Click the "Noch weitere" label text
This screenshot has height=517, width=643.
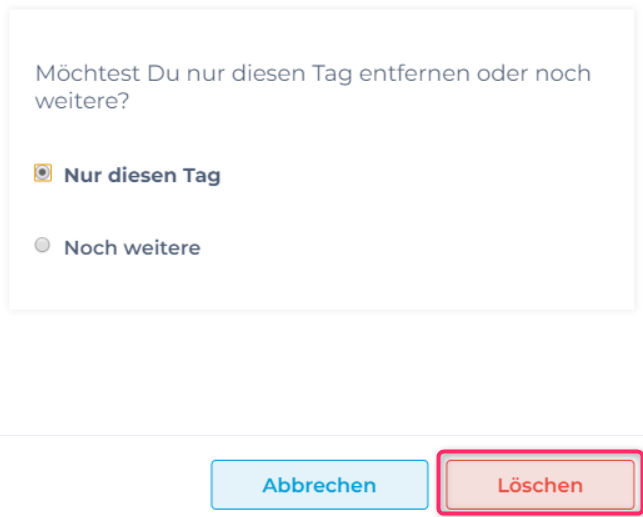(132, 247)
